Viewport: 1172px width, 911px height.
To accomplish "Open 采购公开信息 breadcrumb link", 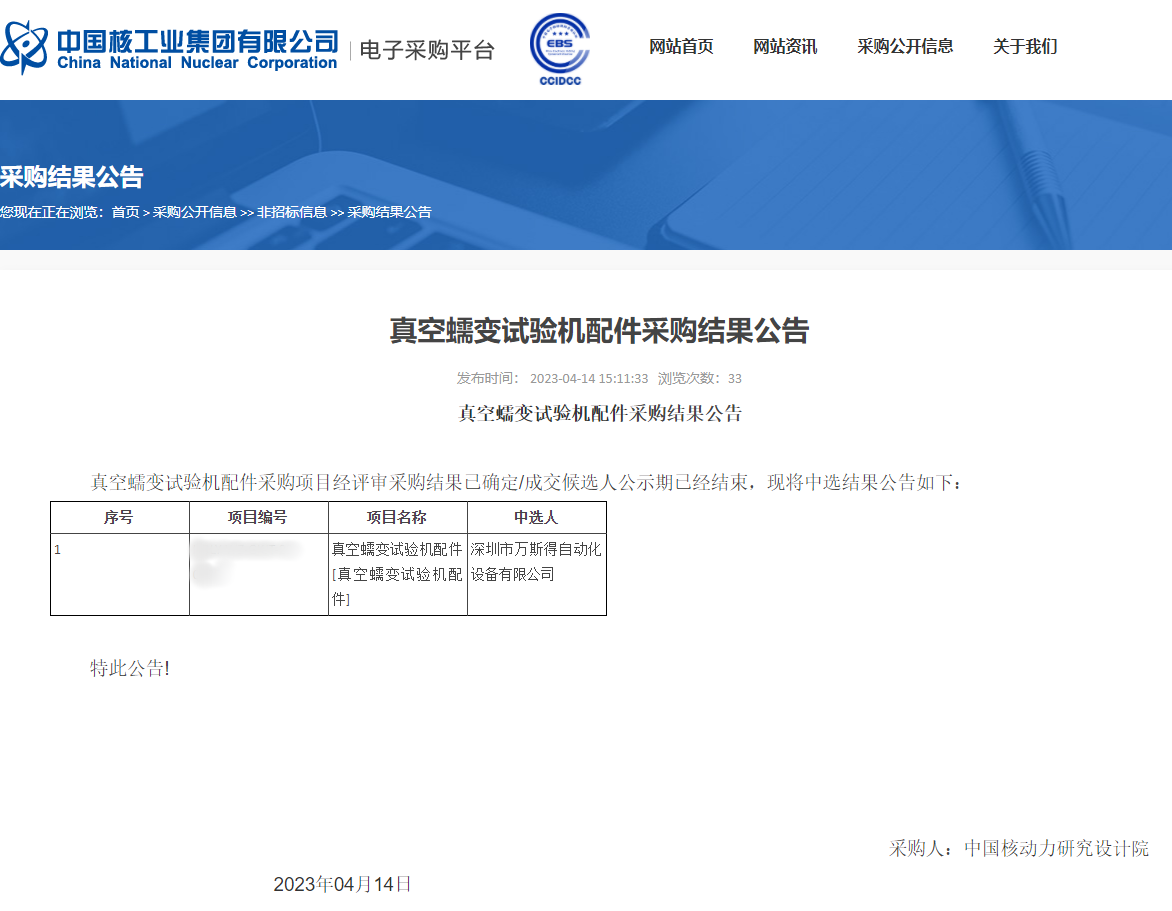I will 194,212.
